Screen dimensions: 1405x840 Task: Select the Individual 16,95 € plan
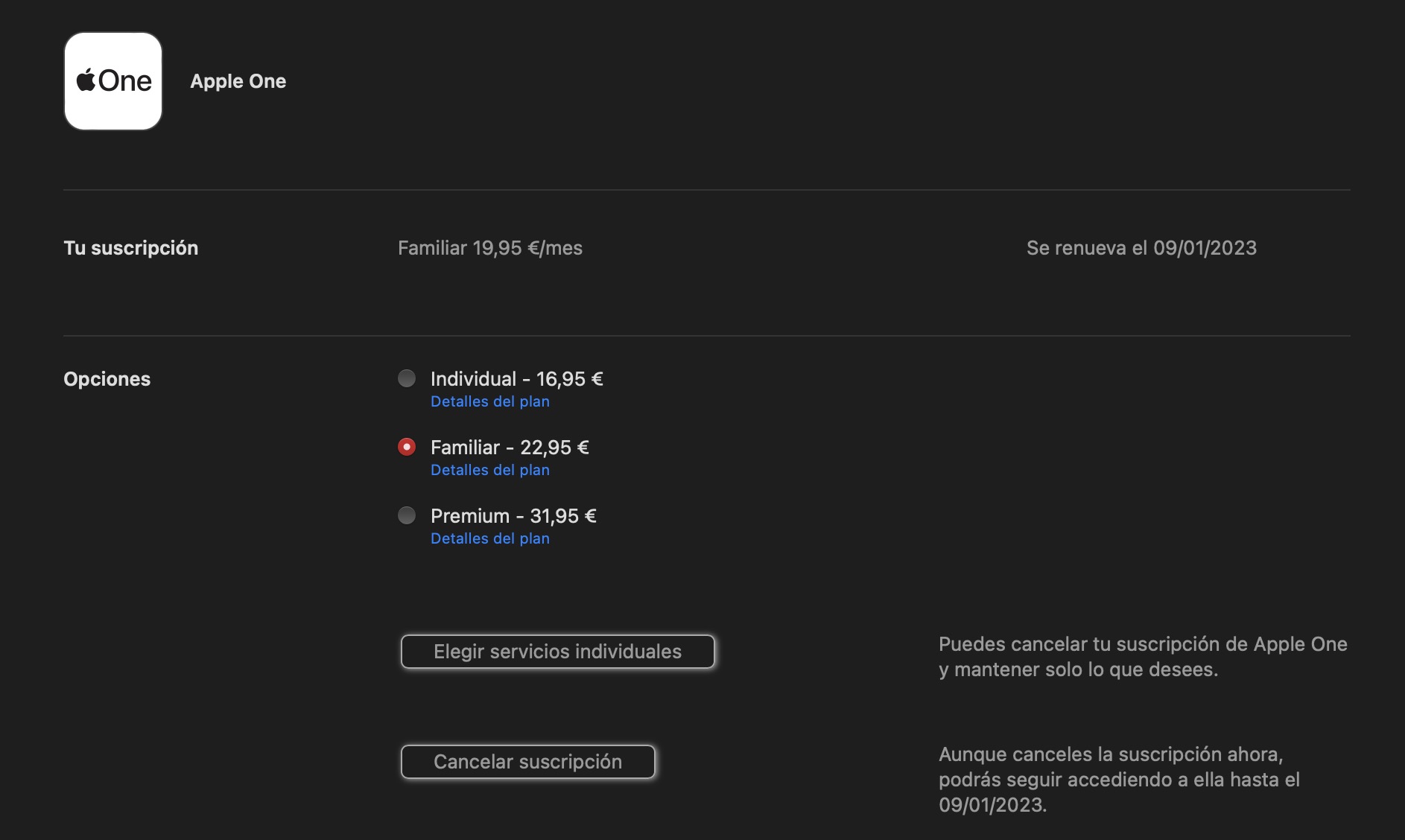click(407, 378)
